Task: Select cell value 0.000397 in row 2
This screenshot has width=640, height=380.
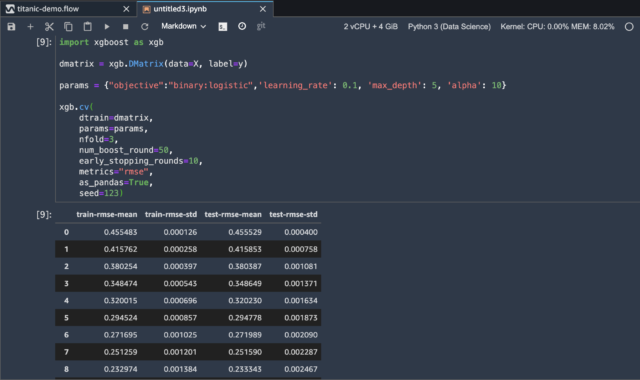Action: pyautogui.click(x=180, y=266)
